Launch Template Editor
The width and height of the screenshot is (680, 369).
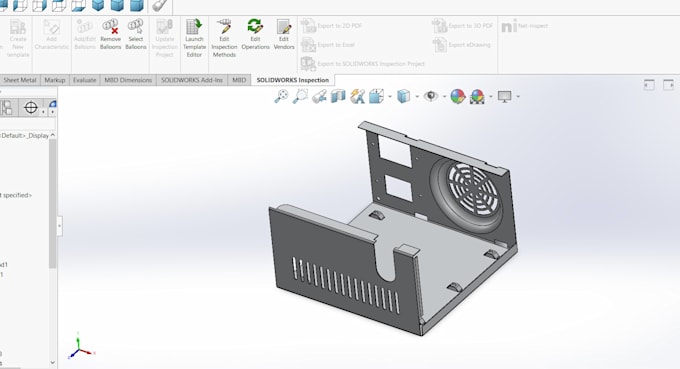tap(194, 38)
